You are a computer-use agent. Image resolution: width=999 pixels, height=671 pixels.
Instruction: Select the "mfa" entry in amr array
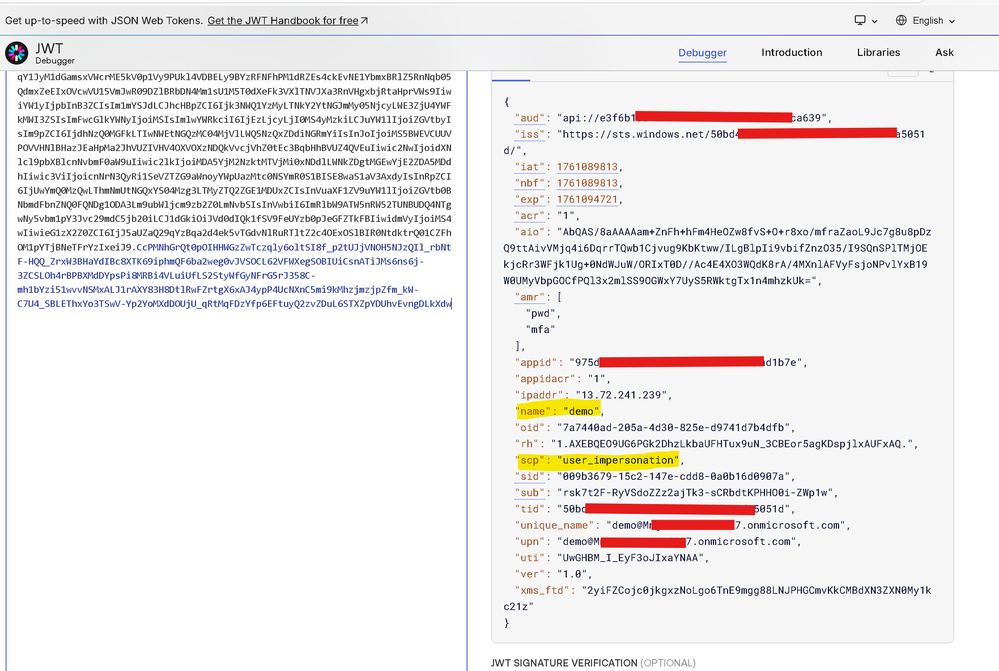click(x=540, y=329)
